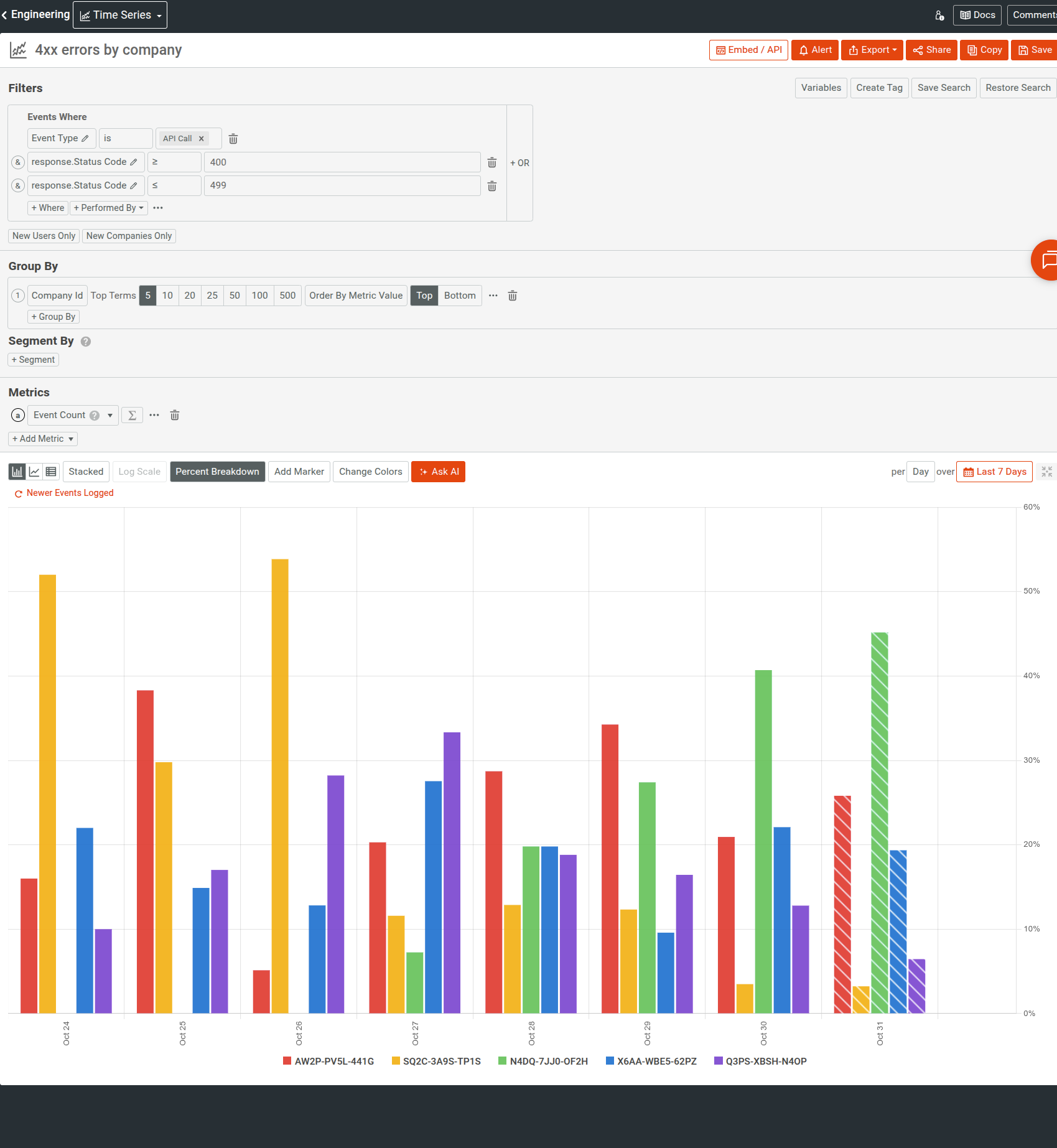Open Change Colors options
Viewport: 1057px width, 1148px height.
click(x=370, y=471)
